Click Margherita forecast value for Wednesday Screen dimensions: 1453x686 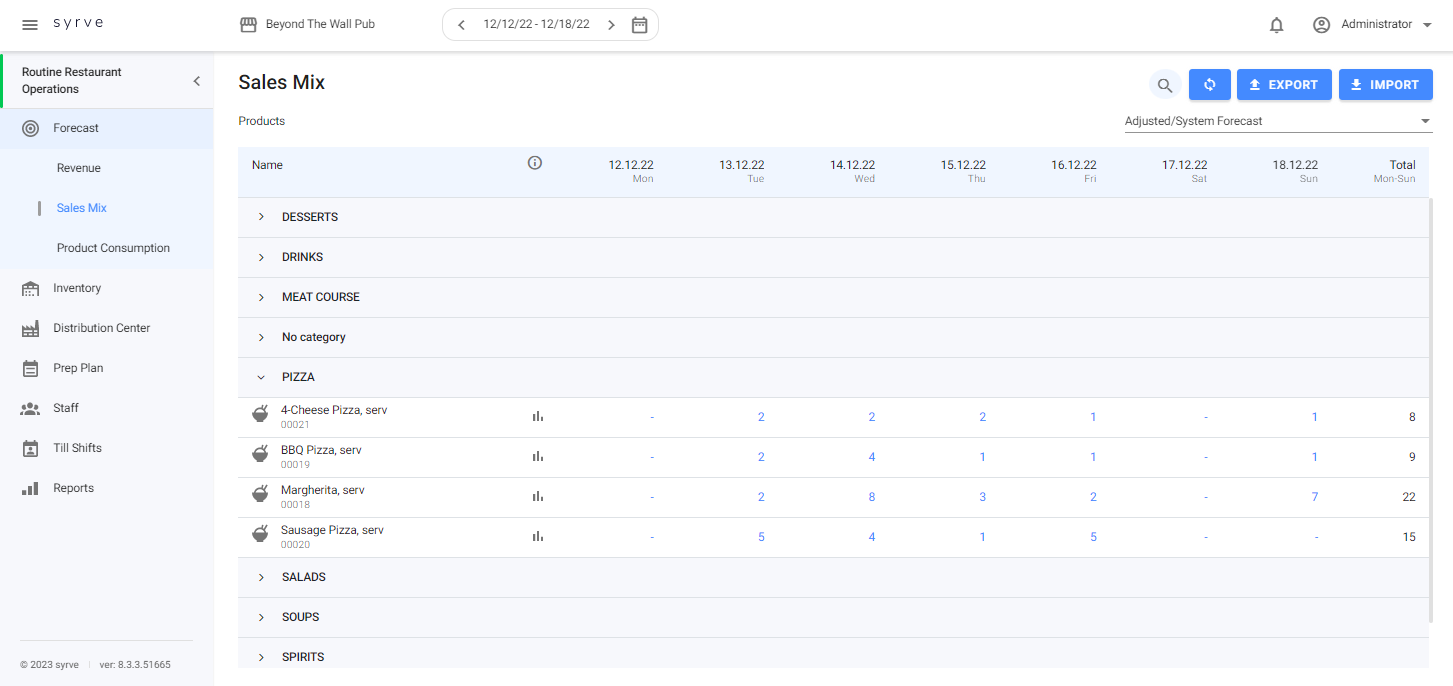(871, 497)
